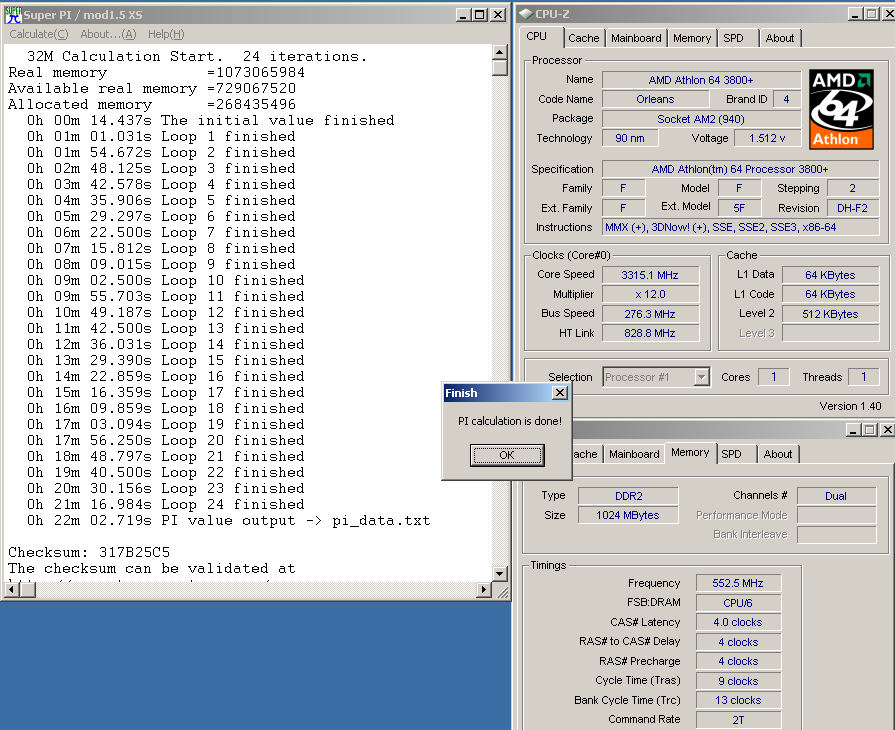Expand the Processor #1 selection dropdown
895x730 pixels.
(x=702, y=377)
